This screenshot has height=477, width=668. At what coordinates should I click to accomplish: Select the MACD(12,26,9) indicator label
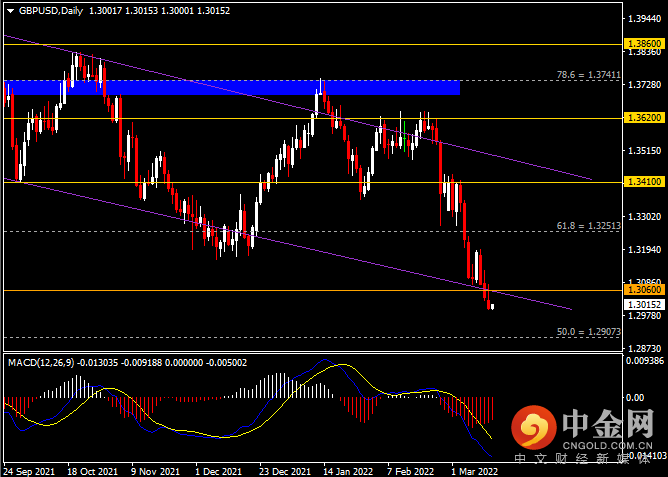41,363
